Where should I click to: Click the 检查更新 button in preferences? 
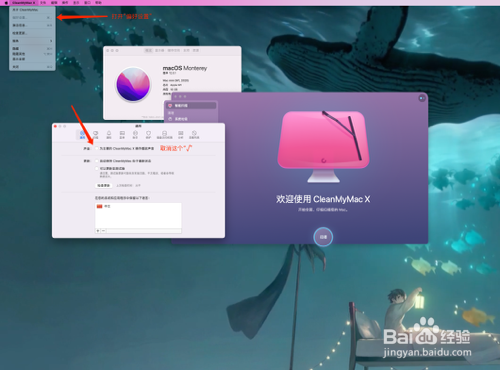(x=104, y=185)
